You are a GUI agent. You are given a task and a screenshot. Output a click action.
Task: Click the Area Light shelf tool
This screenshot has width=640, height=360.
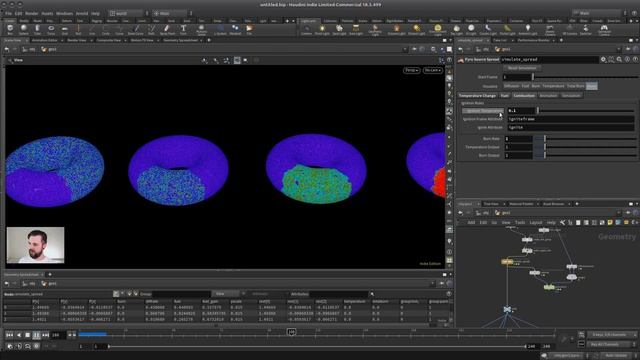pyautogui.click(x=356, y=29)
